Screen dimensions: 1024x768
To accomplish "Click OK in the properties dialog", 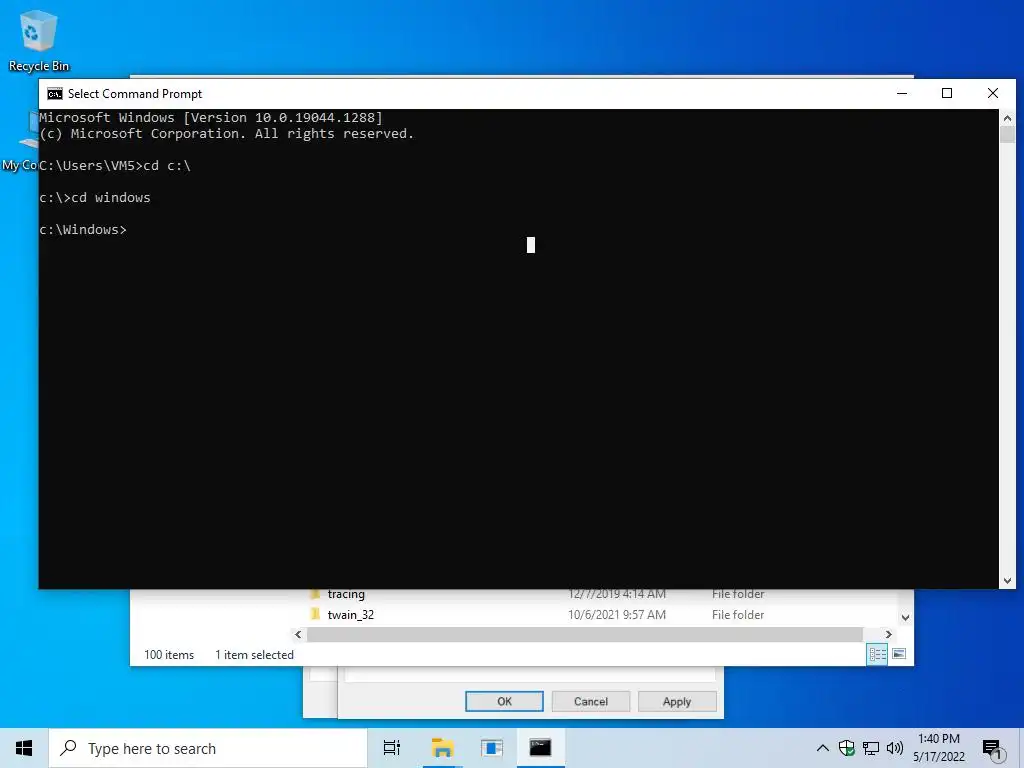I will point(504,701).
